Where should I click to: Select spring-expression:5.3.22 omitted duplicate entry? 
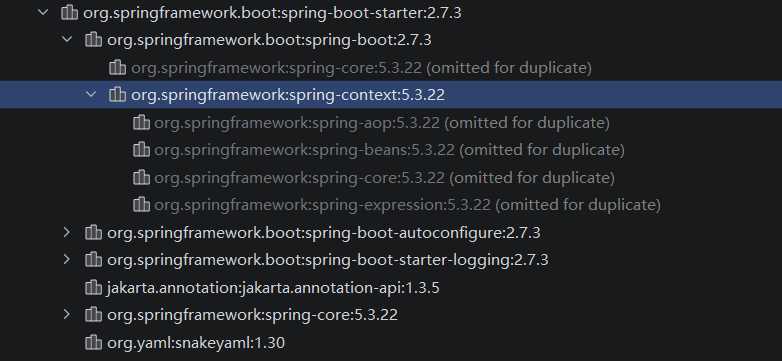pos(407,204)
